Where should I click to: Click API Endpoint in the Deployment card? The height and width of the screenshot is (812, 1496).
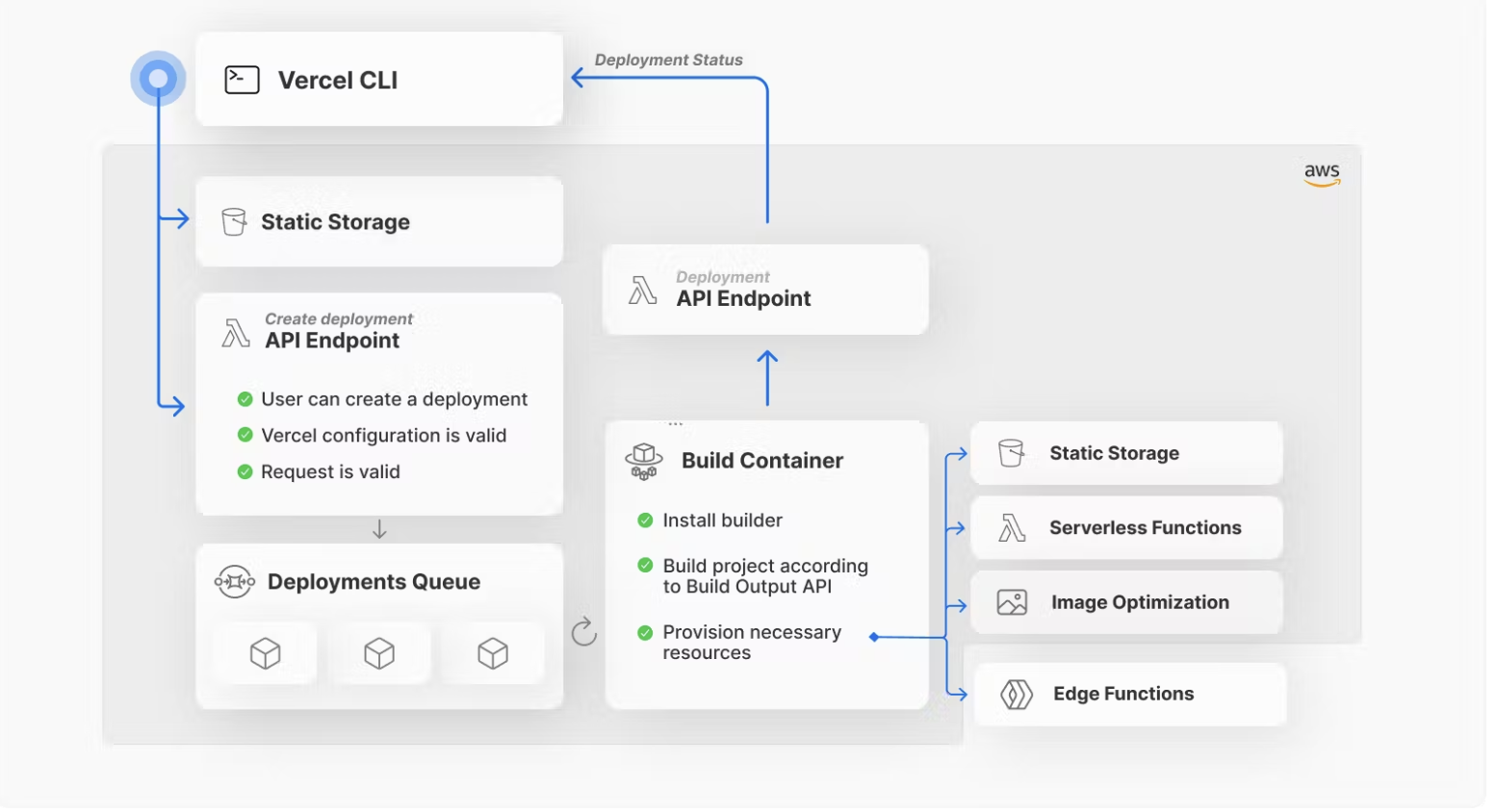(743, 299)
